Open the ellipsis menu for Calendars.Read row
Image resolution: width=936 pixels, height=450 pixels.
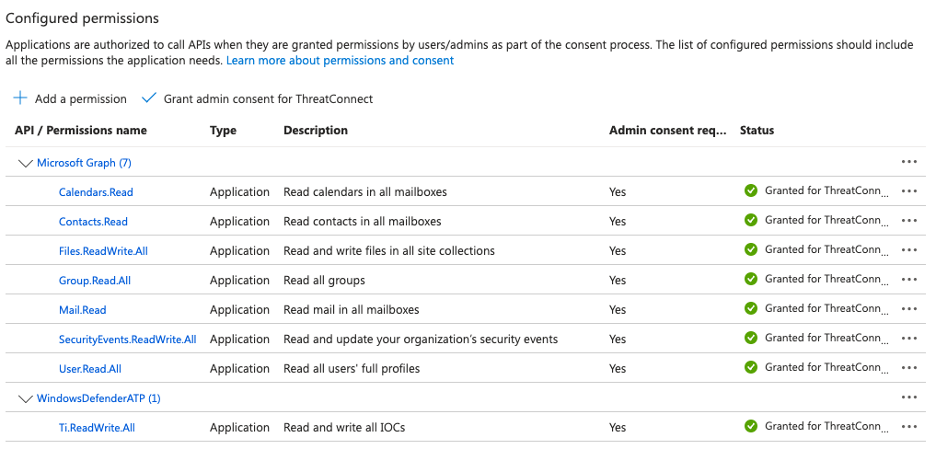(909, 191)
